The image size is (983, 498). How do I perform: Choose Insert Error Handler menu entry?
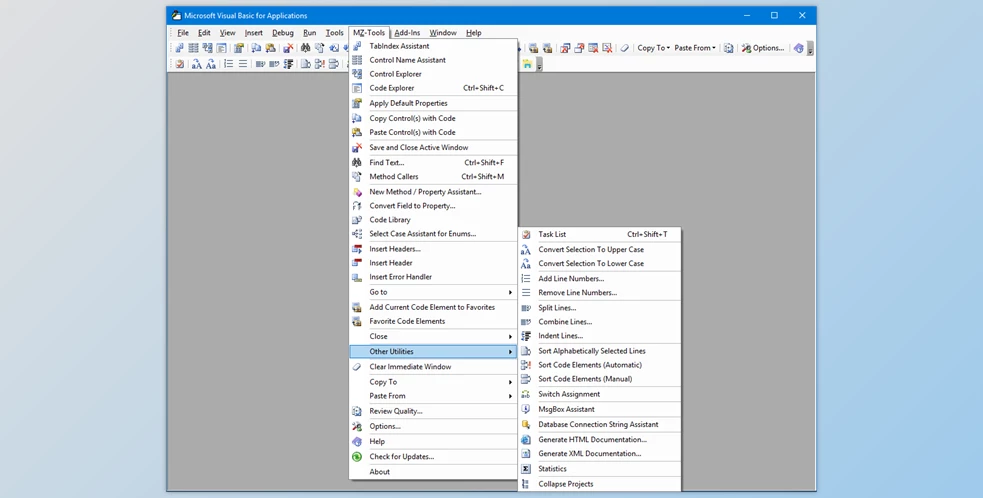coord(433,277)
